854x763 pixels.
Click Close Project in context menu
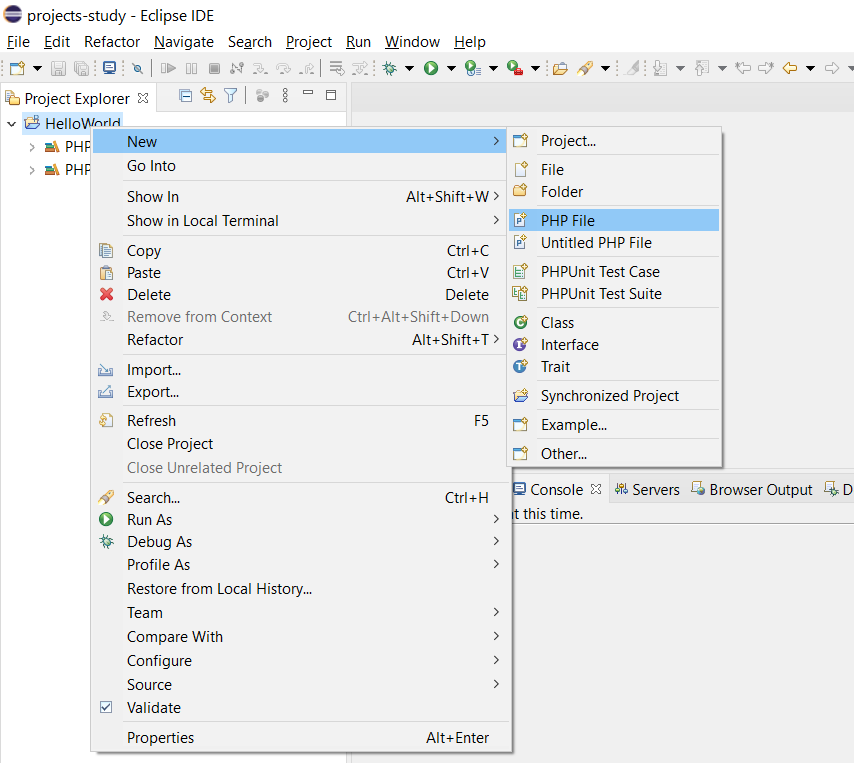click(301, 444)
